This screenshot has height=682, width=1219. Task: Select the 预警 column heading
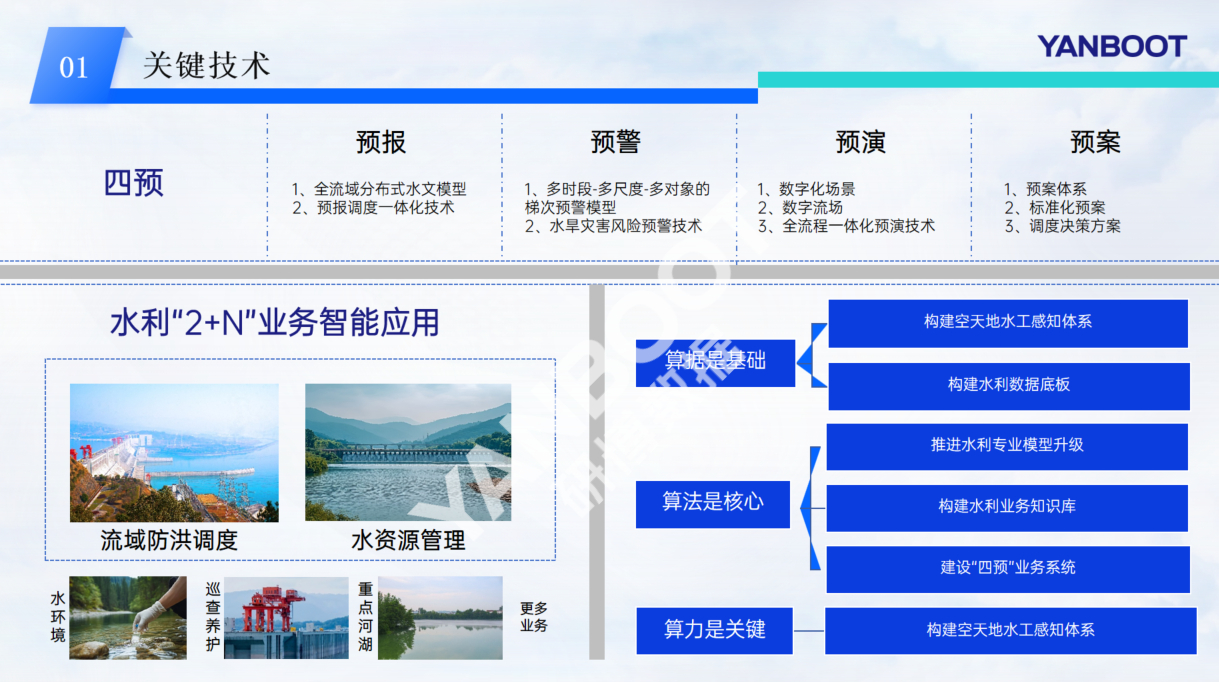(x=615, y=142)
